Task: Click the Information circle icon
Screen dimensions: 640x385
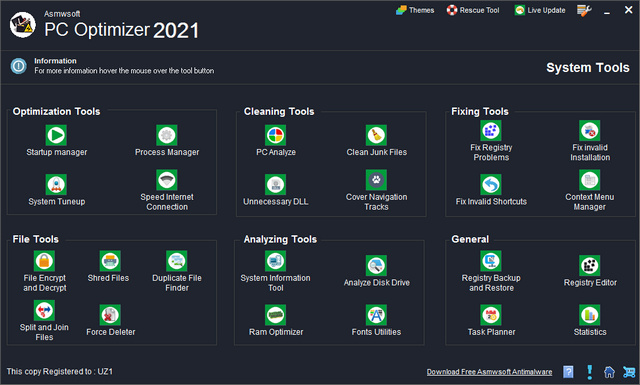Action: point(18,66)
